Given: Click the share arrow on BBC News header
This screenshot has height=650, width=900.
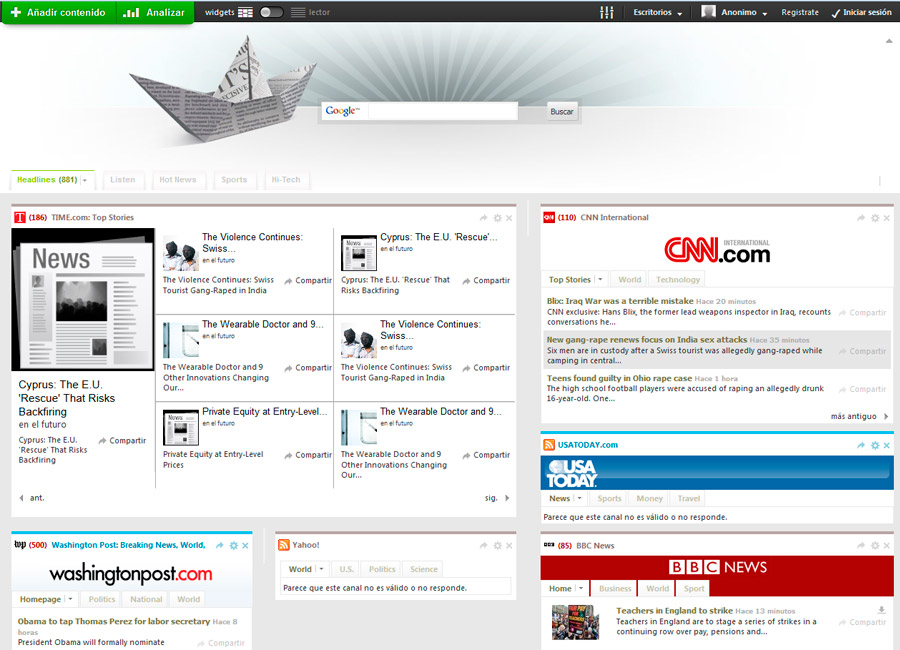Looking at the screenshot, I should tap(860, 546).
